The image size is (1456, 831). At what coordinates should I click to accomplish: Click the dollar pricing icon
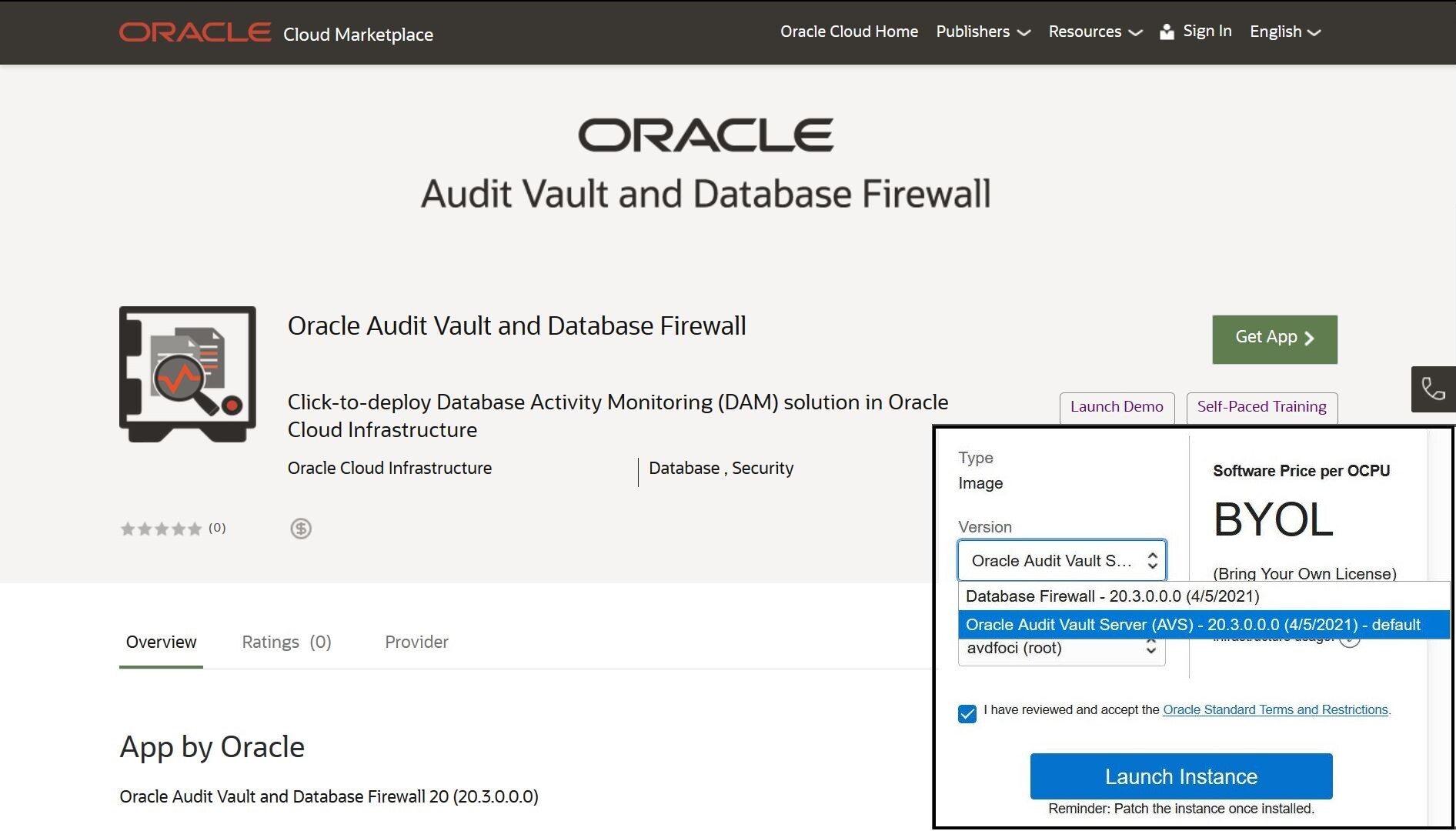(x=300, y=529)
